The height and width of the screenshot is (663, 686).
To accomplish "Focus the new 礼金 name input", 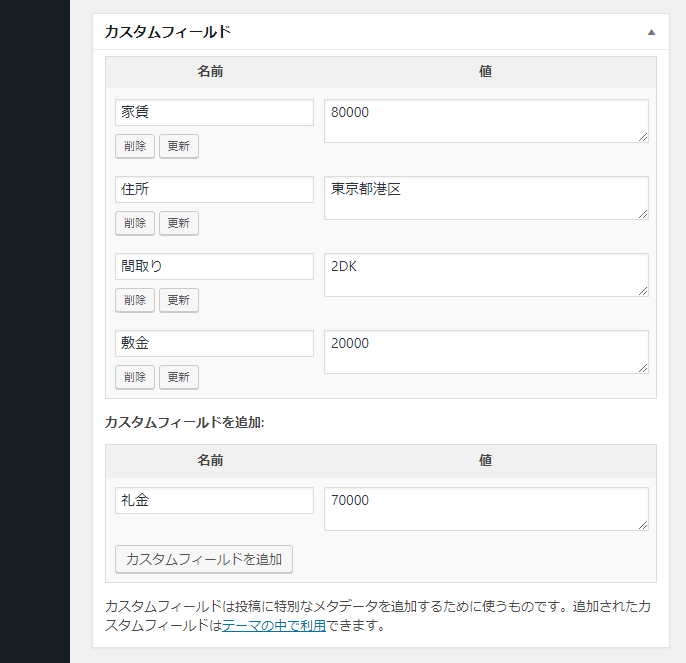I will pyautogui.click(x=214, y=500).
